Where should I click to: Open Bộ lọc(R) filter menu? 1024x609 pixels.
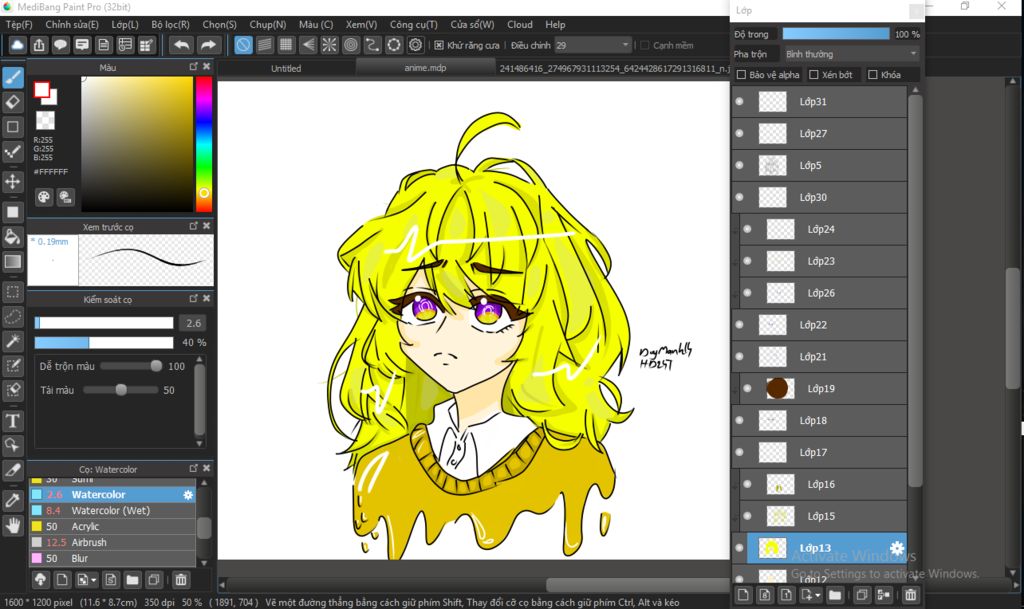tap(170, 24)
